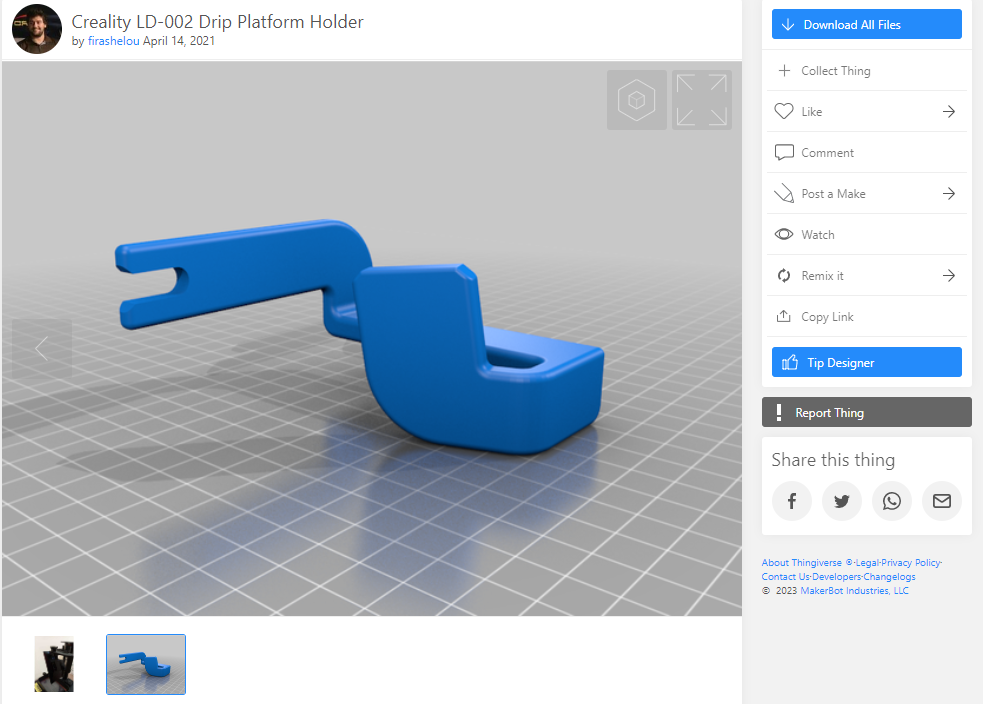Share this thing by email icon
Screen dimensions: 983x704
pos(941,501)
